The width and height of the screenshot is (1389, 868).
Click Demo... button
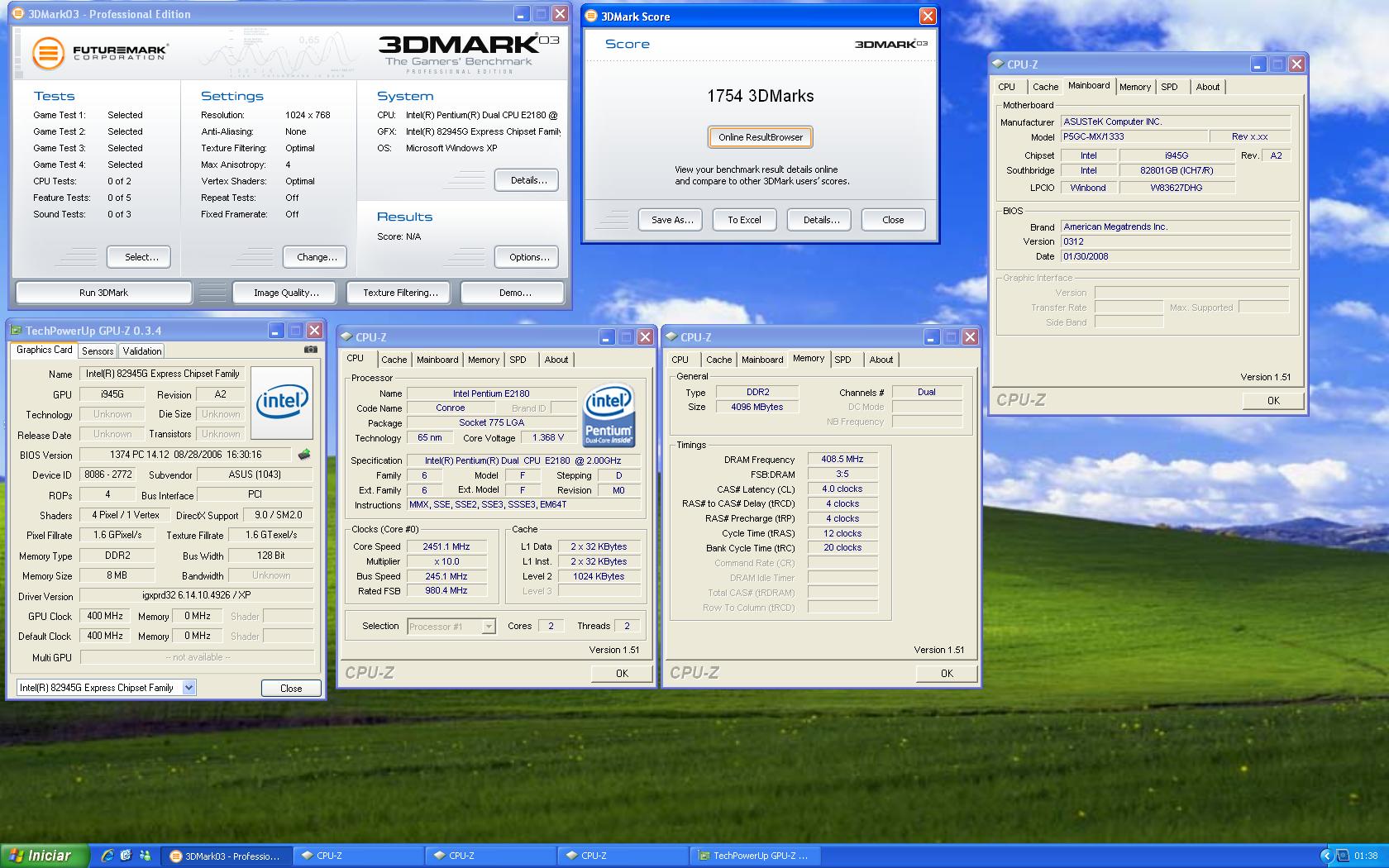pyautogui.click(x=514, y=293)
